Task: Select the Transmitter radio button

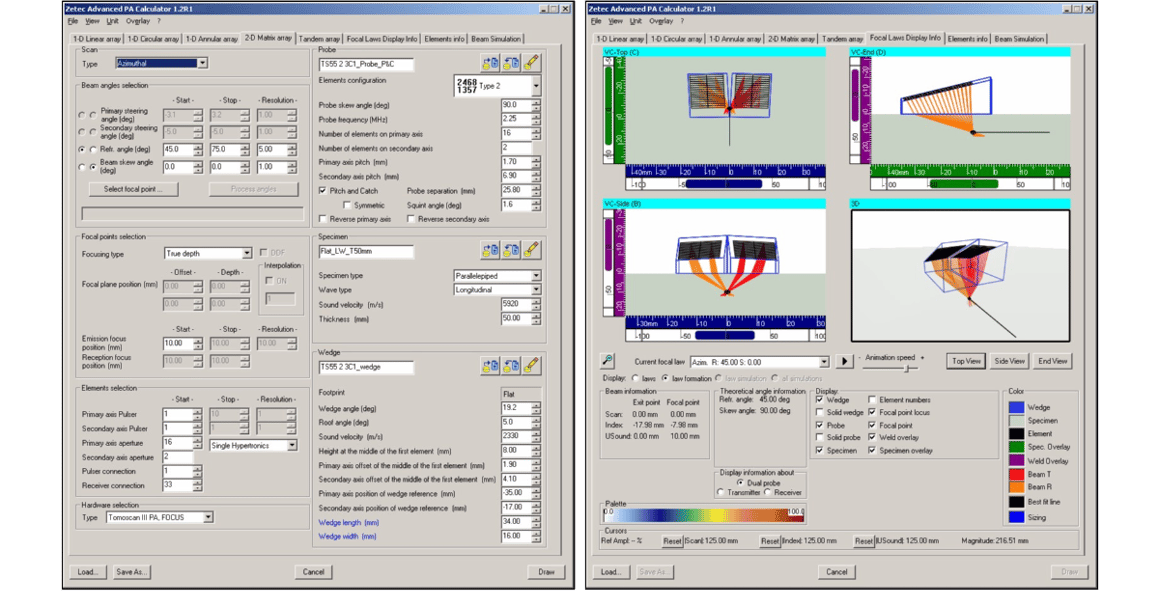Action: [721, 492]
